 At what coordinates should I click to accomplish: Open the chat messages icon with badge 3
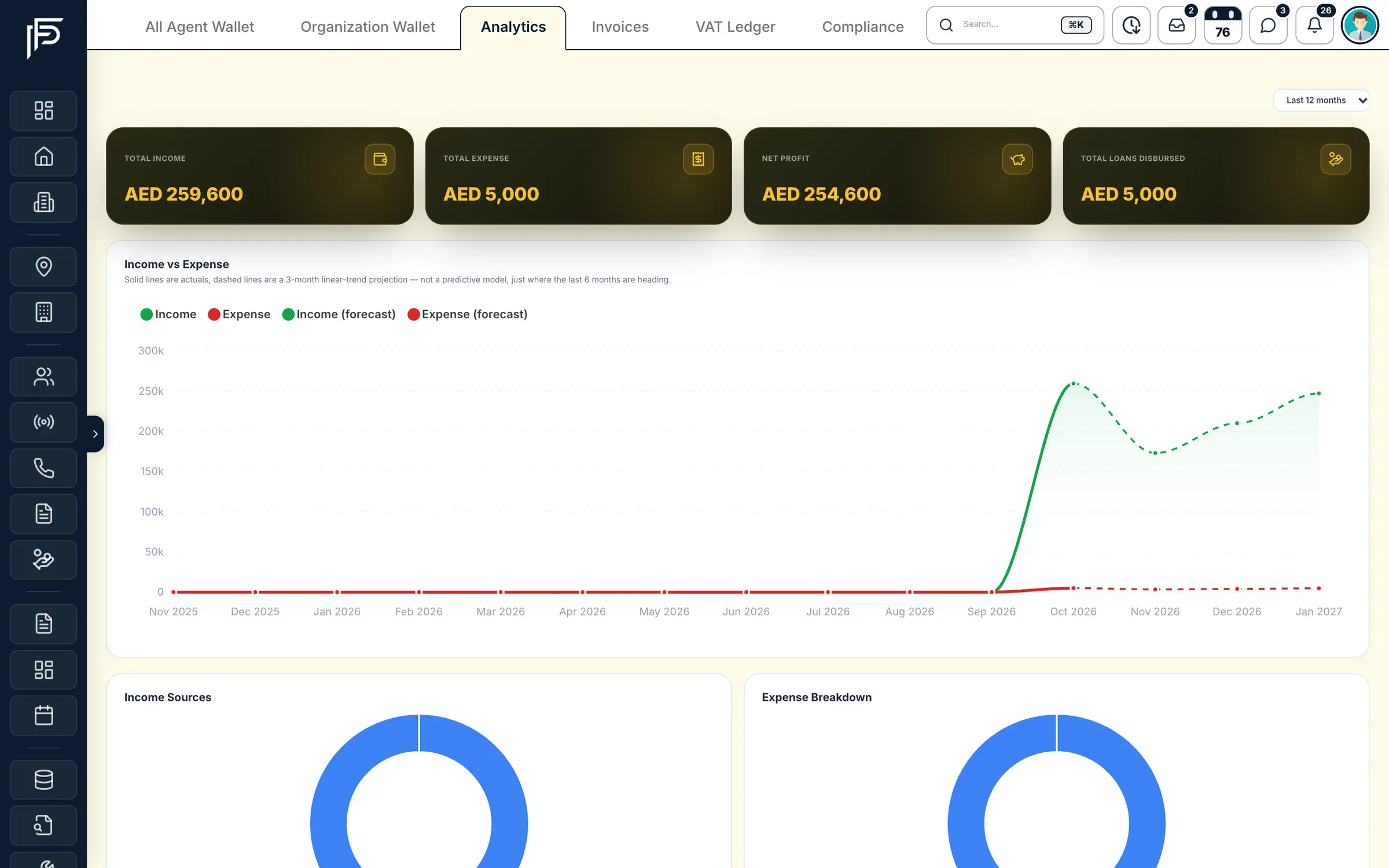1268,25
